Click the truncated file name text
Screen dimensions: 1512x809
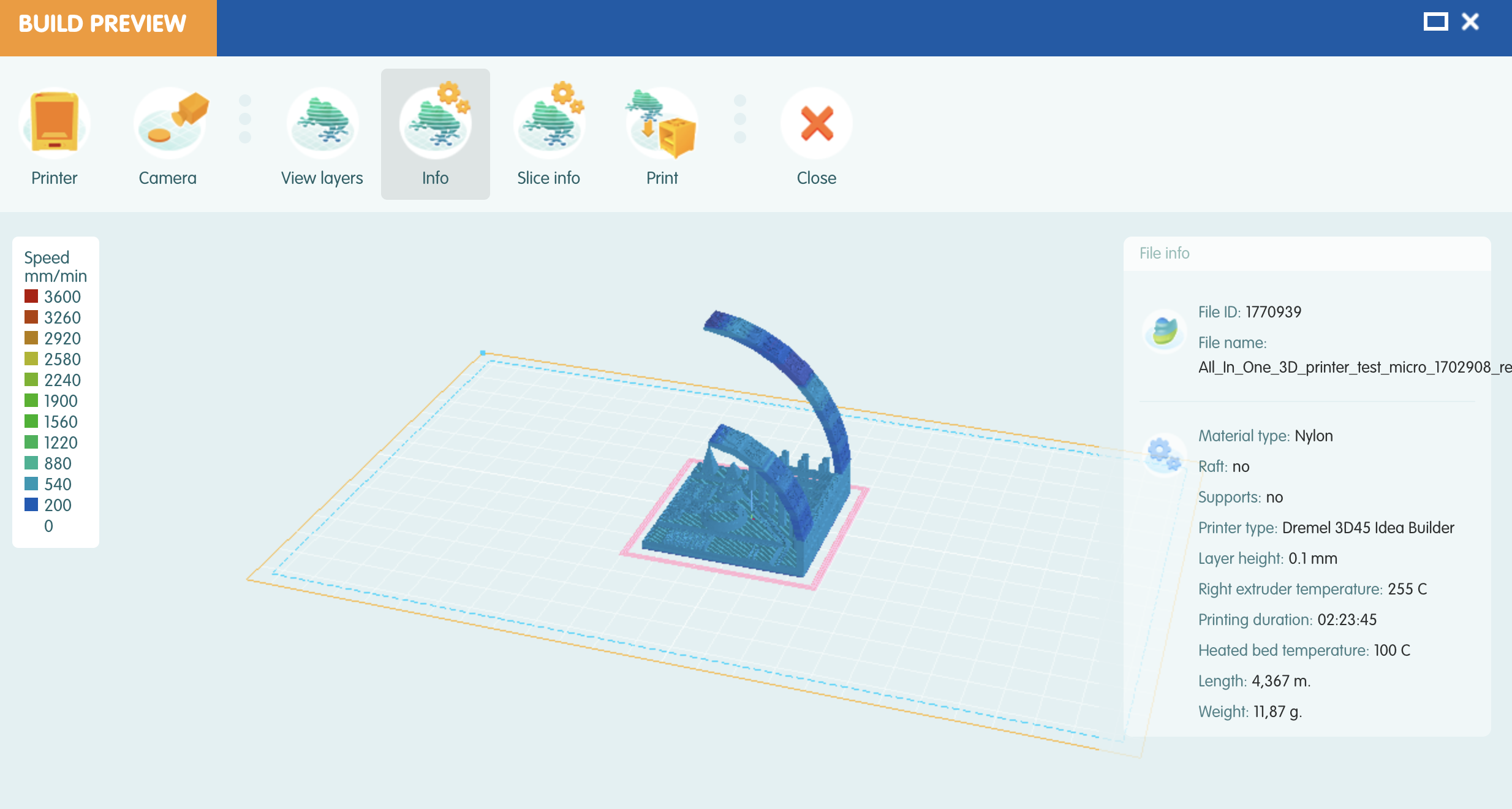point(1354,367)
